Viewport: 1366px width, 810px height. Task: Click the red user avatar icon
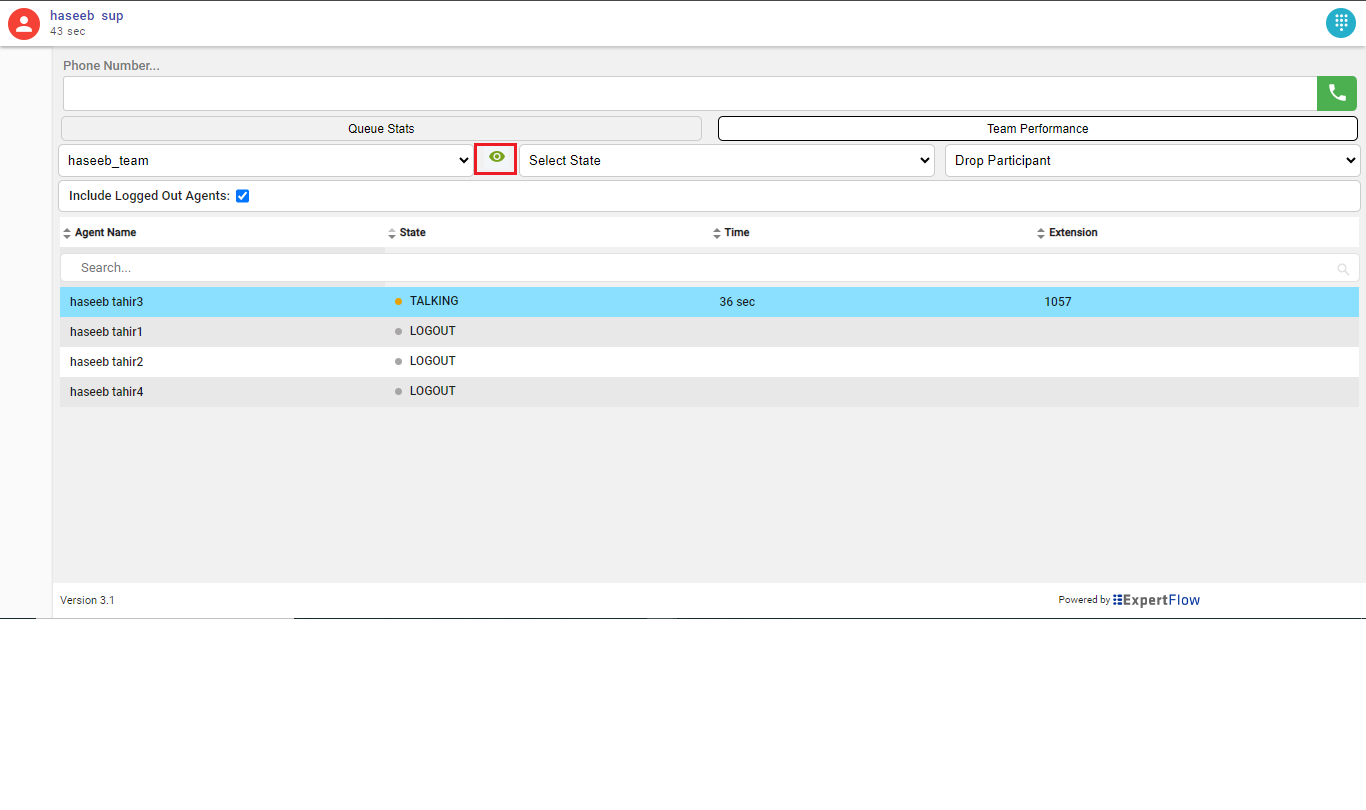click(x=24, y=23)
